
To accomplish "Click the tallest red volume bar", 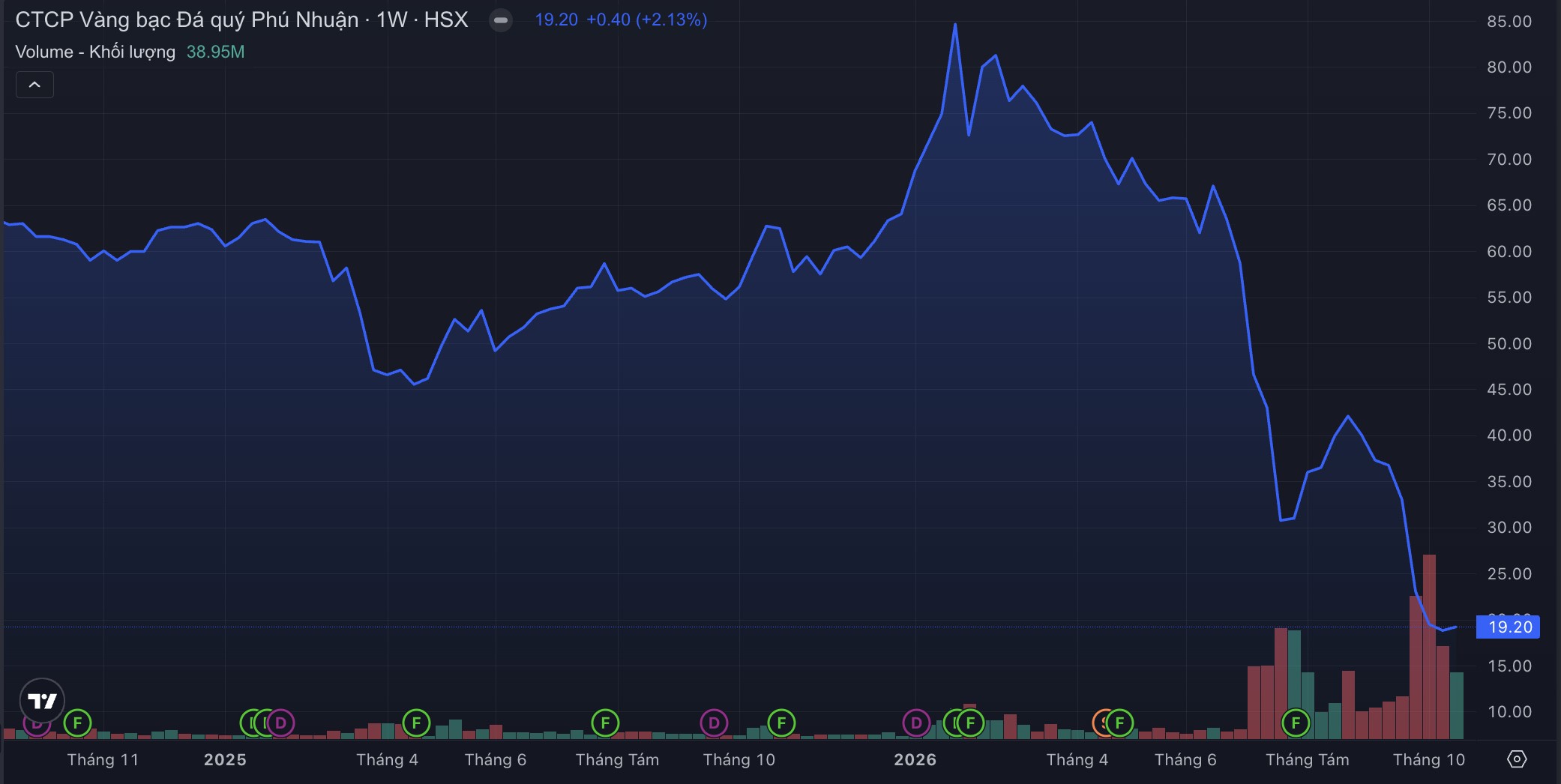I will (1429, 647).
